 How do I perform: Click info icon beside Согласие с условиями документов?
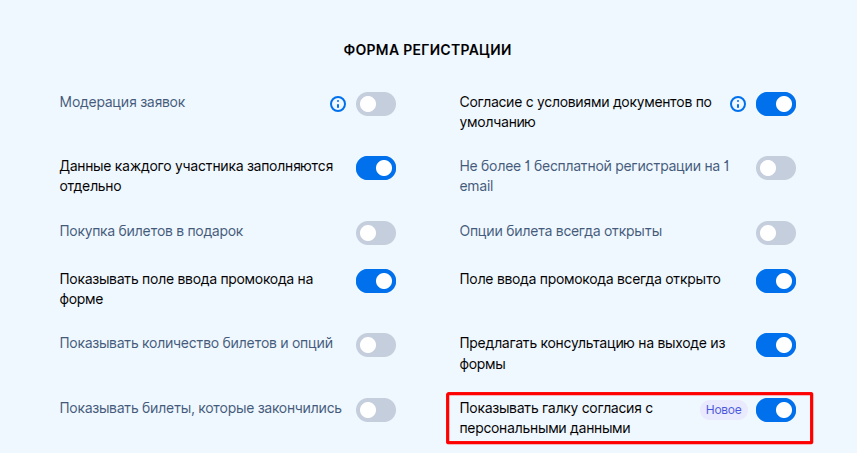click(738, 104)
